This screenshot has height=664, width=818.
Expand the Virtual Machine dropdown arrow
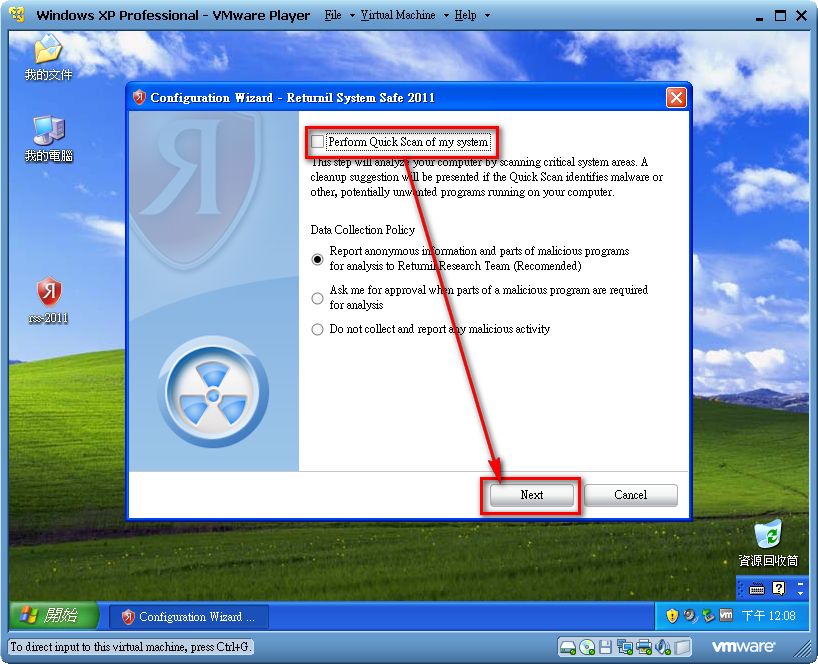(x=446, y=16)
